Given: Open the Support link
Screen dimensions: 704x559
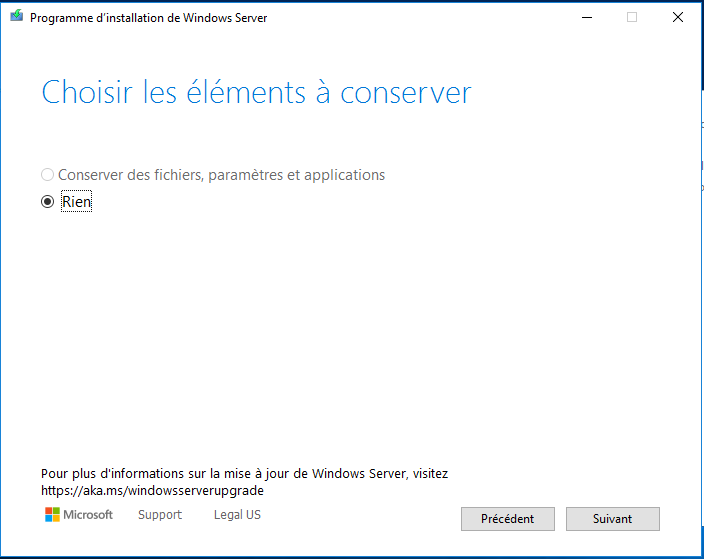Looking at the screenshot, I should pyautogui.click(x=160, y=515).
